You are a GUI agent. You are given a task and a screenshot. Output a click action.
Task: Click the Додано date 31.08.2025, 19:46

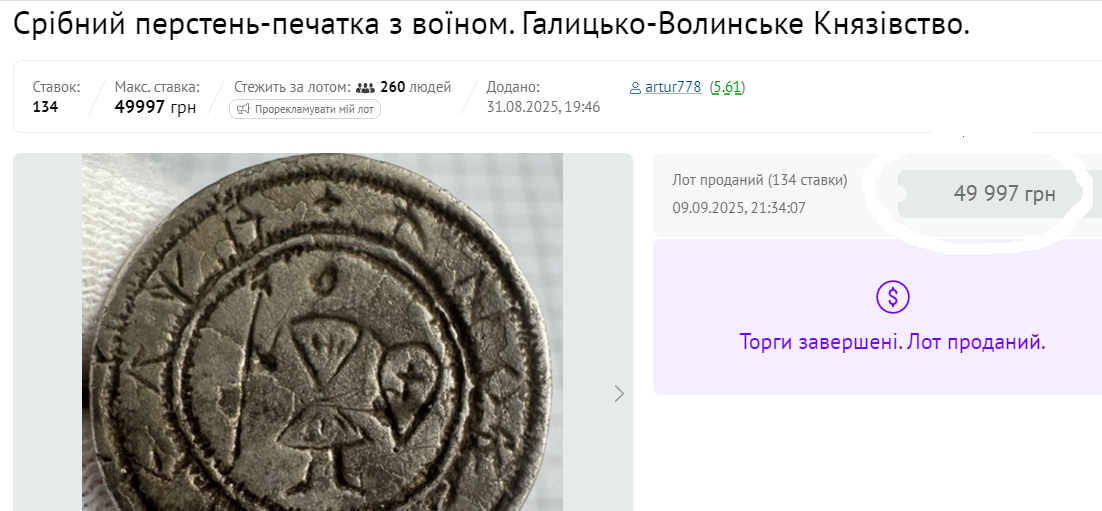[543, 107]
